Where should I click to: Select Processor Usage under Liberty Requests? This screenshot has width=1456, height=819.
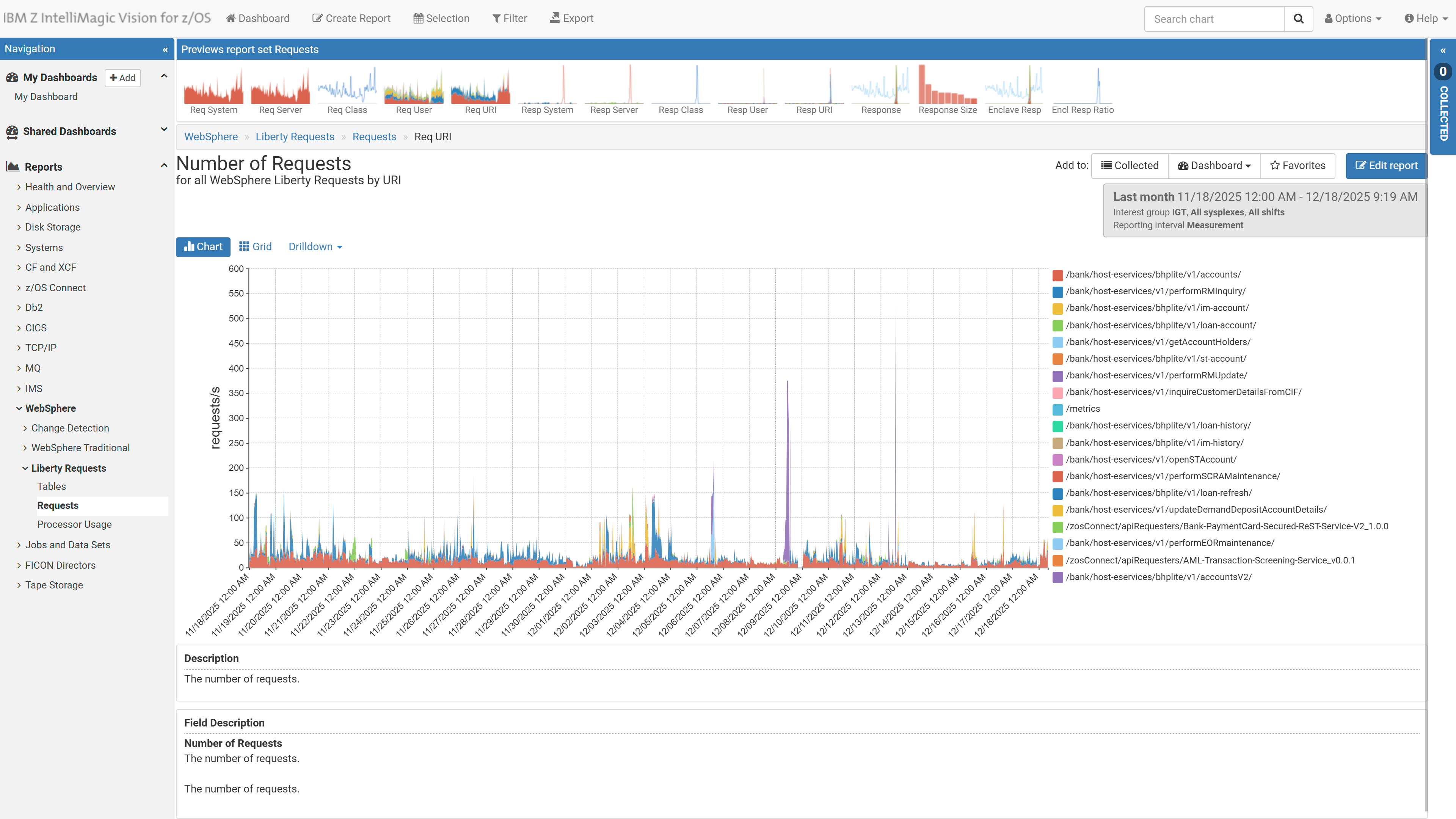point(74,524)
